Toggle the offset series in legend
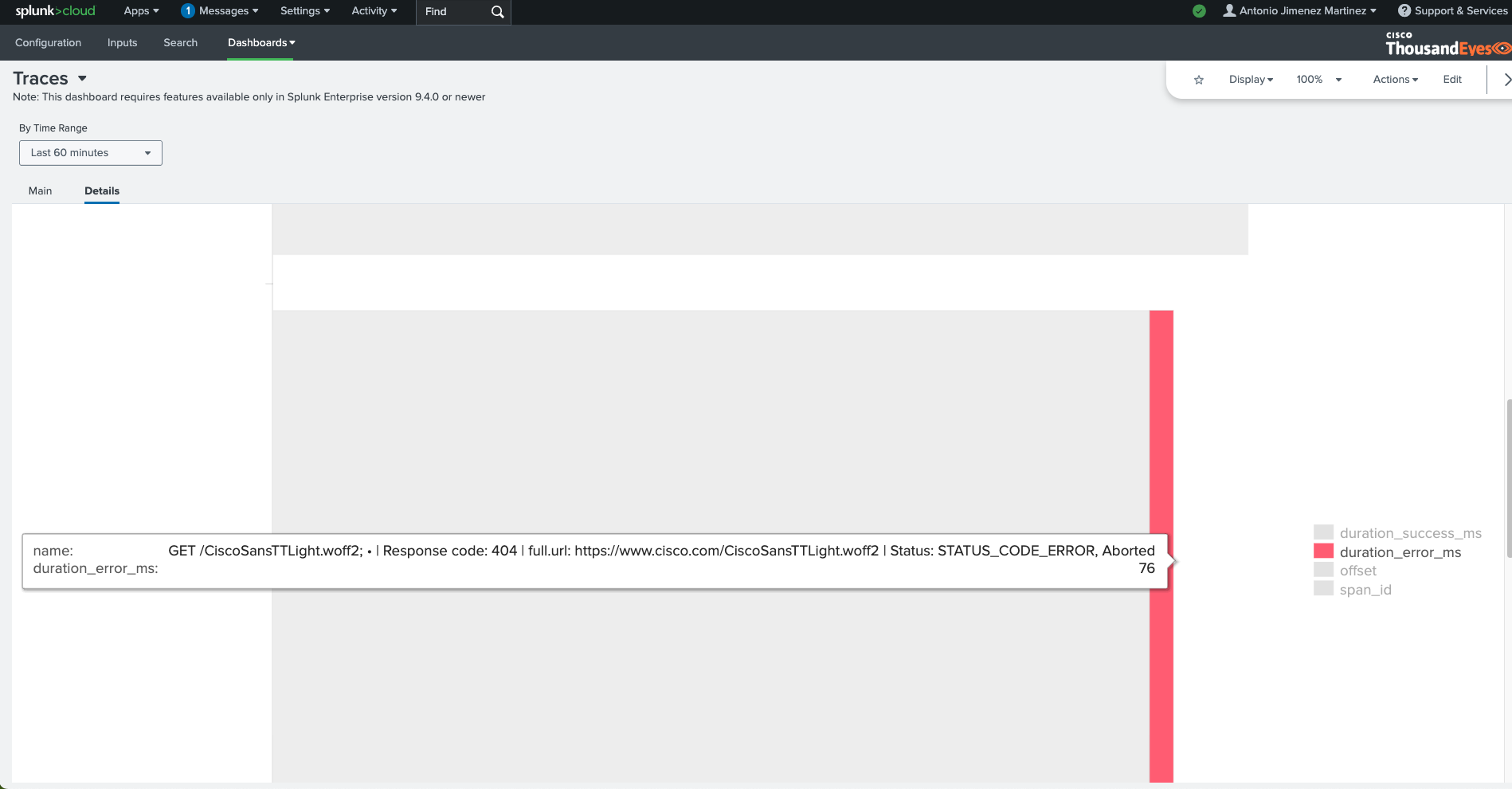Viewport: 1512px width, 789px height. coord(1357,571)
